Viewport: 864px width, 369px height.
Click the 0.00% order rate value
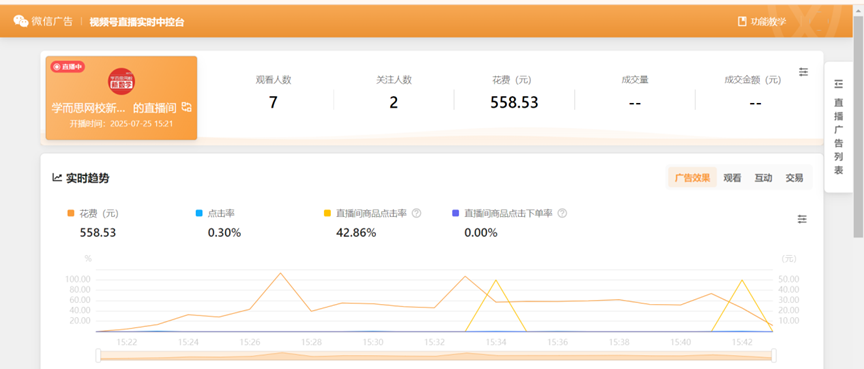coord(480,233)
